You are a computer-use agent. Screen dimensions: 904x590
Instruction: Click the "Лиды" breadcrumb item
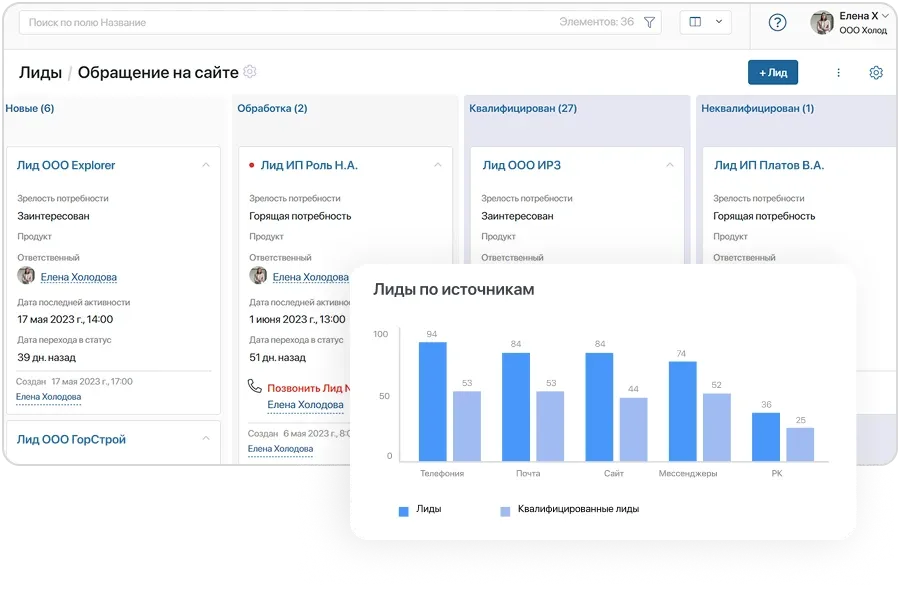point(42,71)
